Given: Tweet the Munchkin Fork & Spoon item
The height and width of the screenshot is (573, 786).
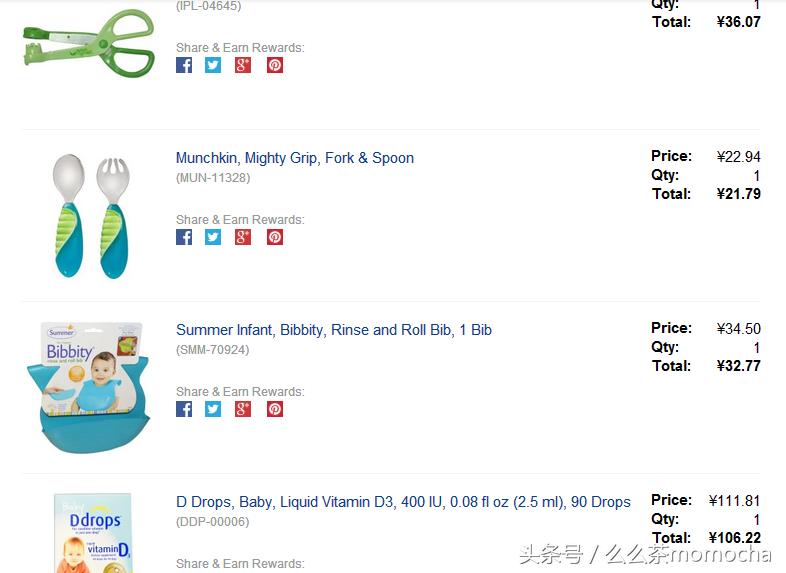Looking at the screenshot, I should (x=213, y=237).
